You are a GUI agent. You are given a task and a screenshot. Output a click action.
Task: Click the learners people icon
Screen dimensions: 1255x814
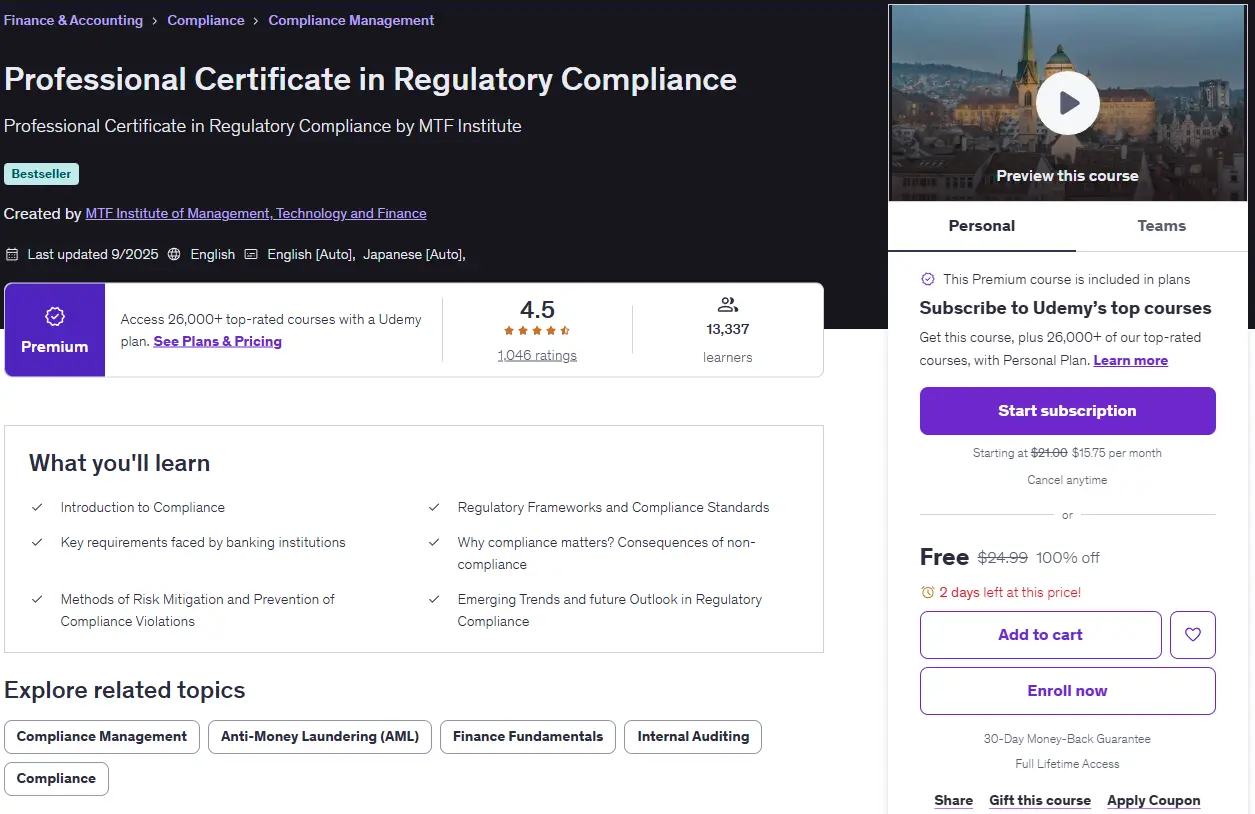(x=727, y=305)
